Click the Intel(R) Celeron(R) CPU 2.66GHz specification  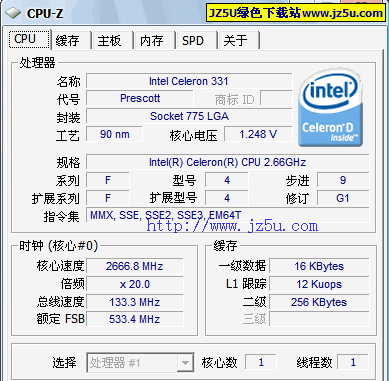(x=228, y=162)
